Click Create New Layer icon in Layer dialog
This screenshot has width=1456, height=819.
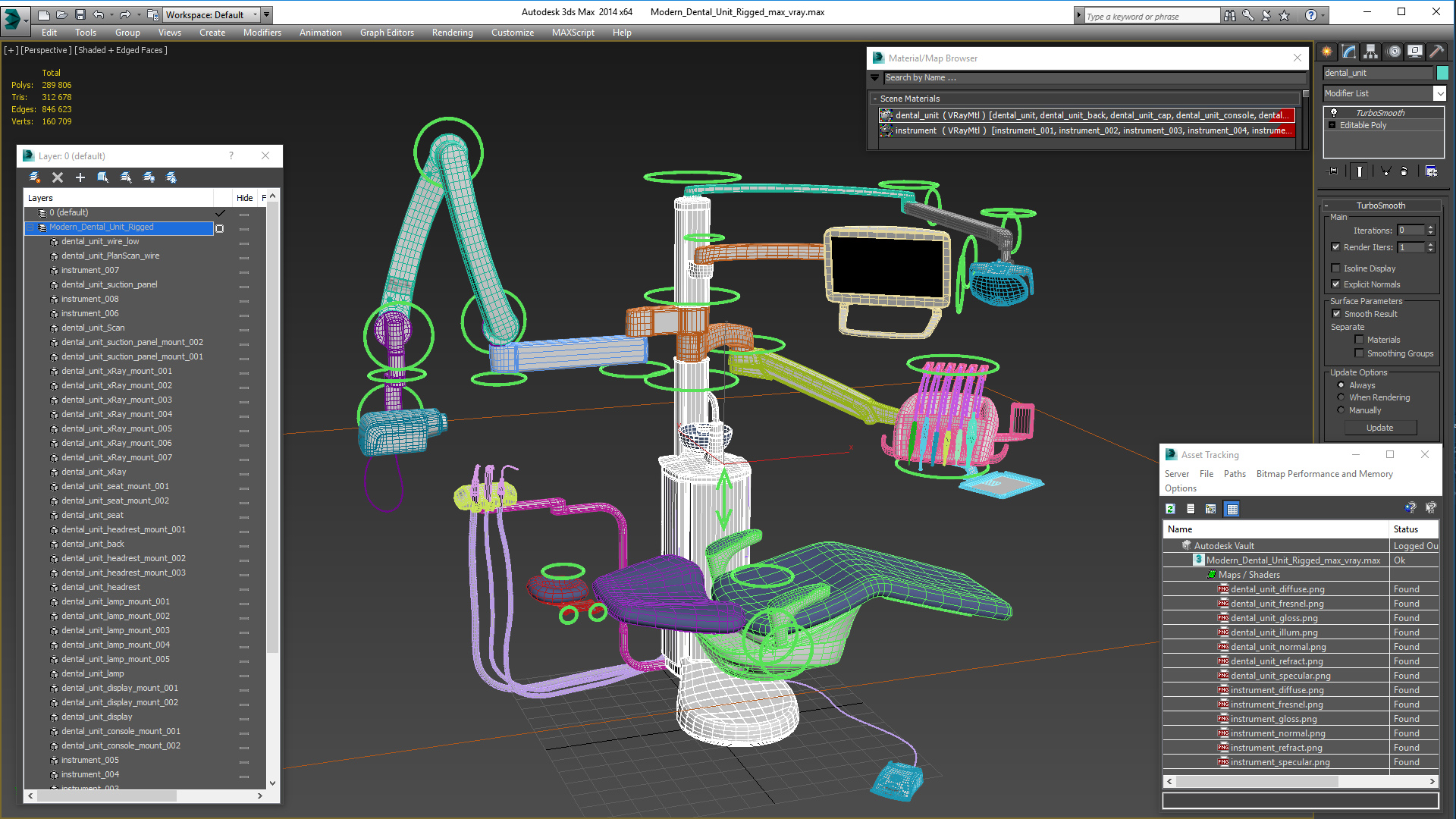[35, 177]
